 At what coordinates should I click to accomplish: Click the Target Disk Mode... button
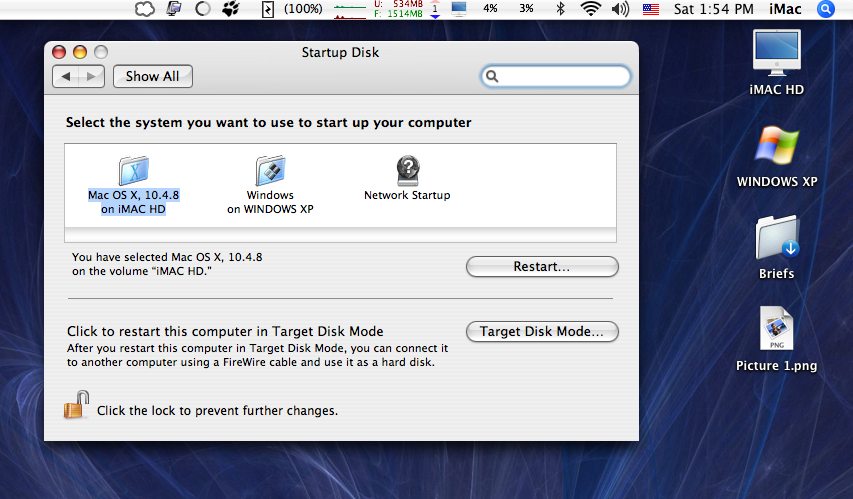click(542, 331)
